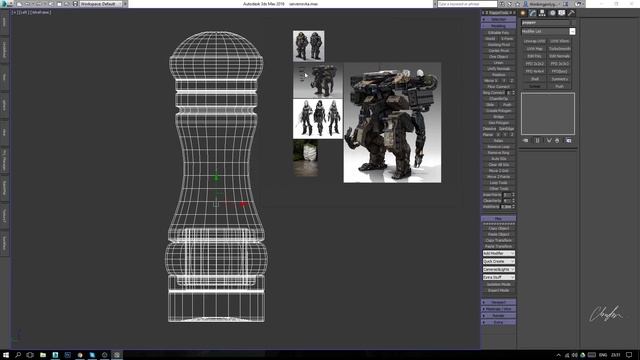
Task: Open Photoshop from the taskbar
Action: coord(67,355)
